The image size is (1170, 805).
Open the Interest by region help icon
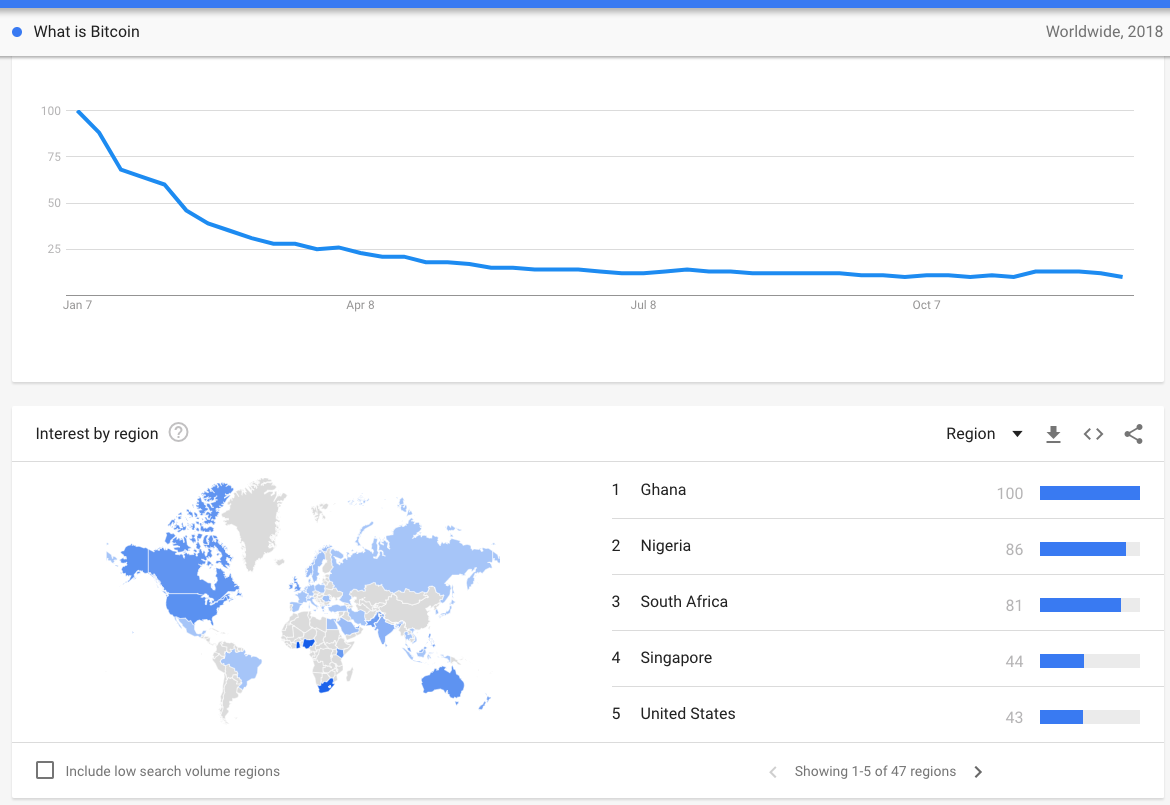click(178, 433)
